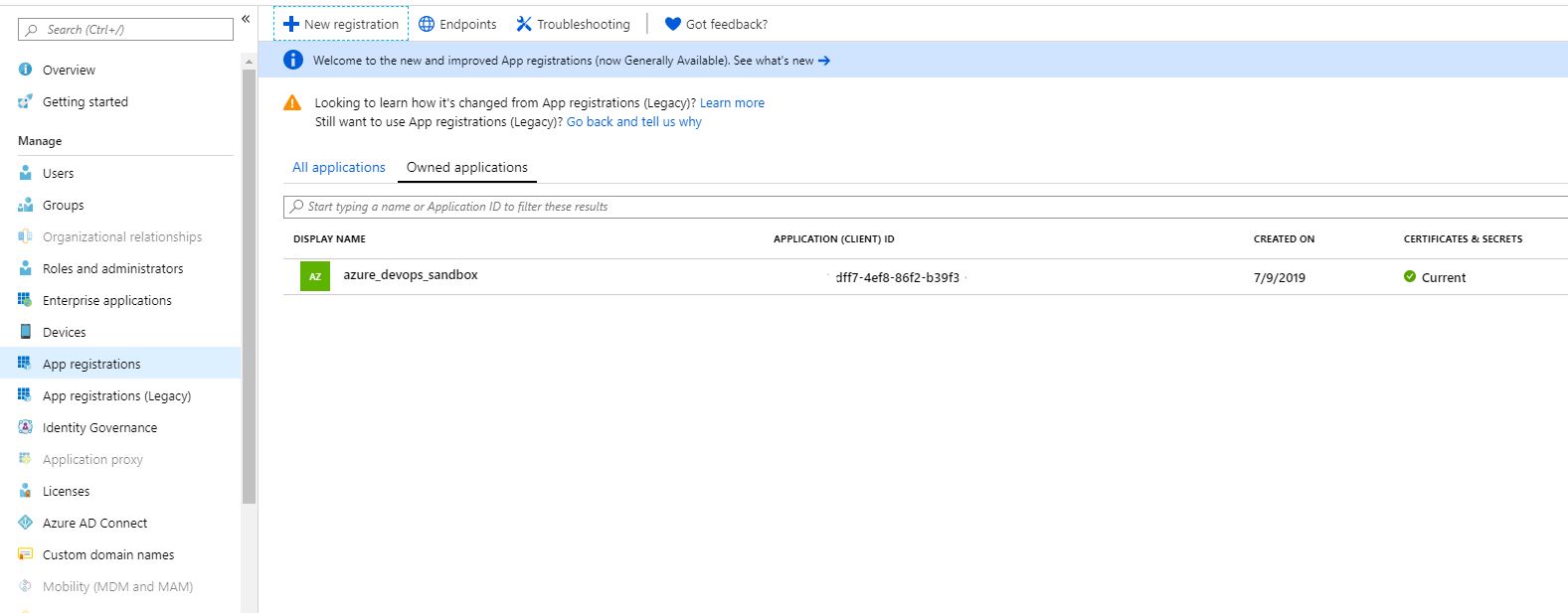Open azure_devops_sandbox application
The width and height of the screenshot is (1568, 613).
pos(411,275)
